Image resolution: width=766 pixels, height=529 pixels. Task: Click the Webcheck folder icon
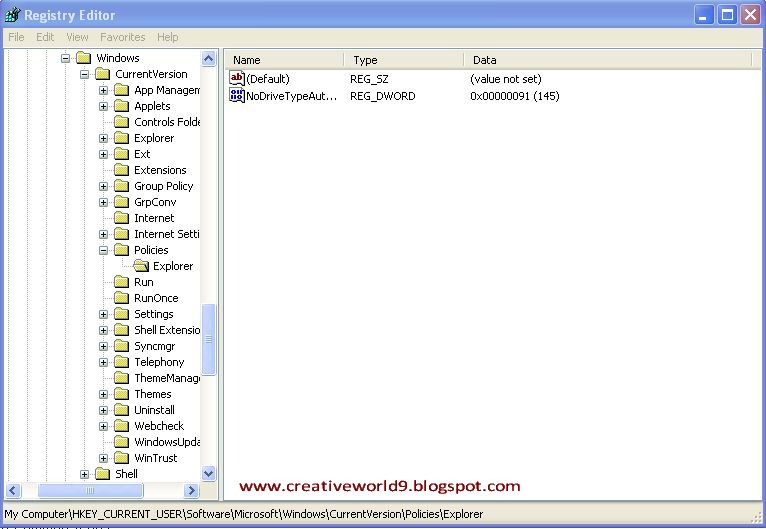tap(122, 426)
